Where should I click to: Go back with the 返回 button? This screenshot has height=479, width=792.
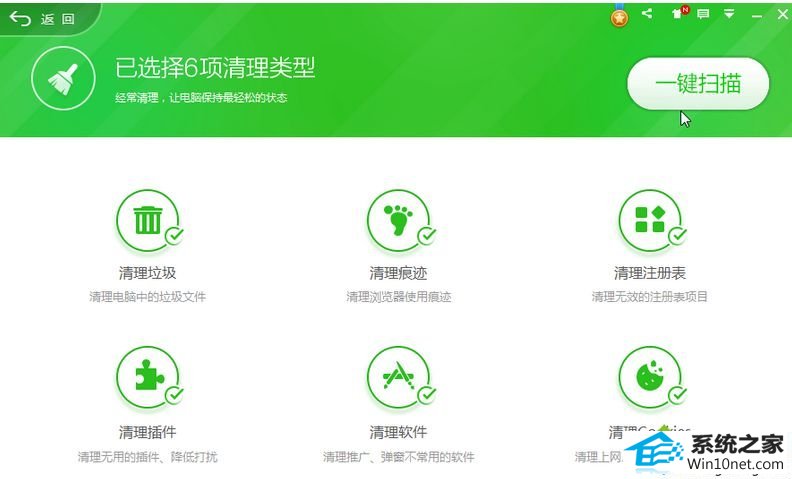pos(45,19)
